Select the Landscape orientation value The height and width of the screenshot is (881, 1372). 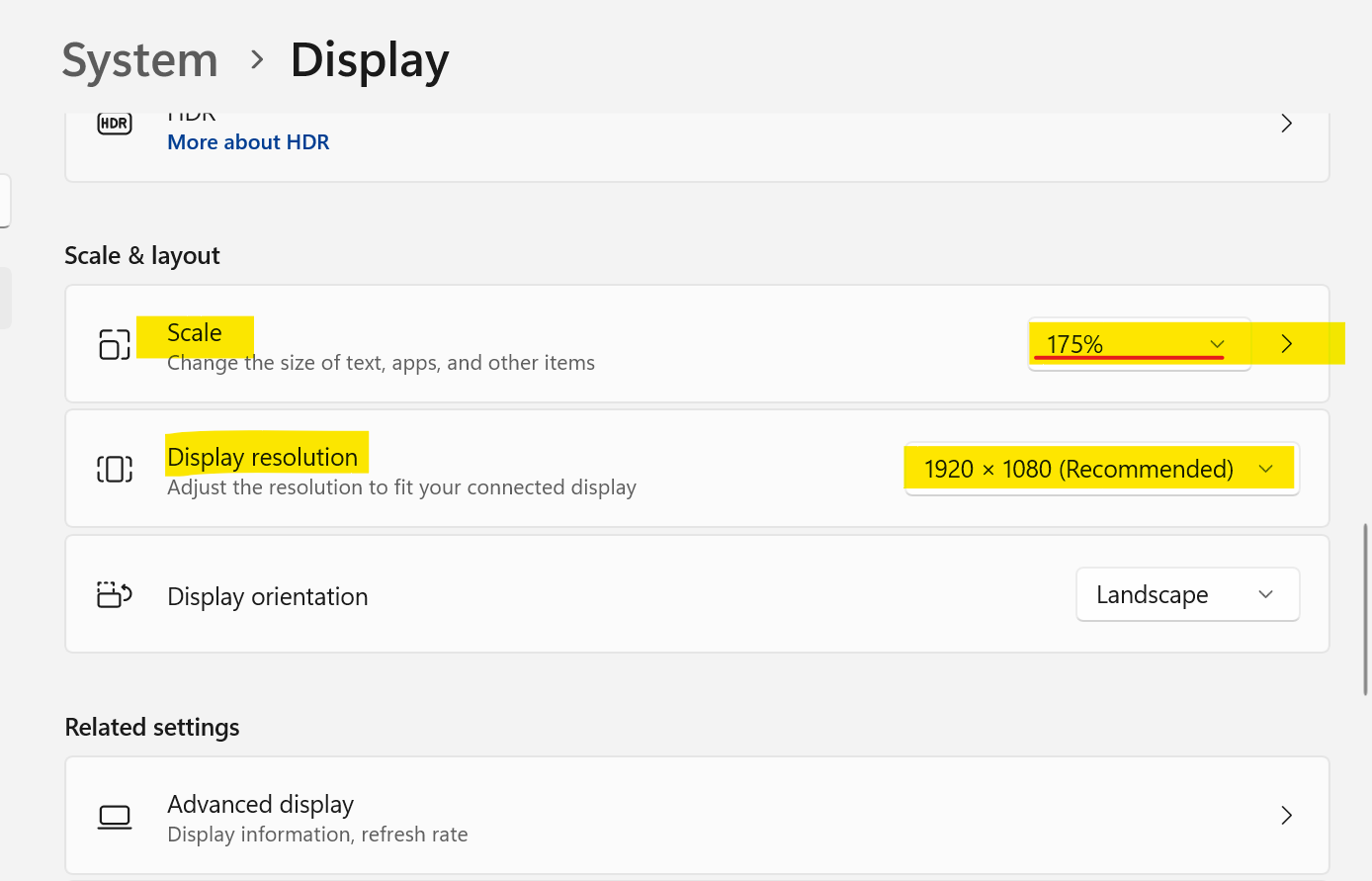1152,594
